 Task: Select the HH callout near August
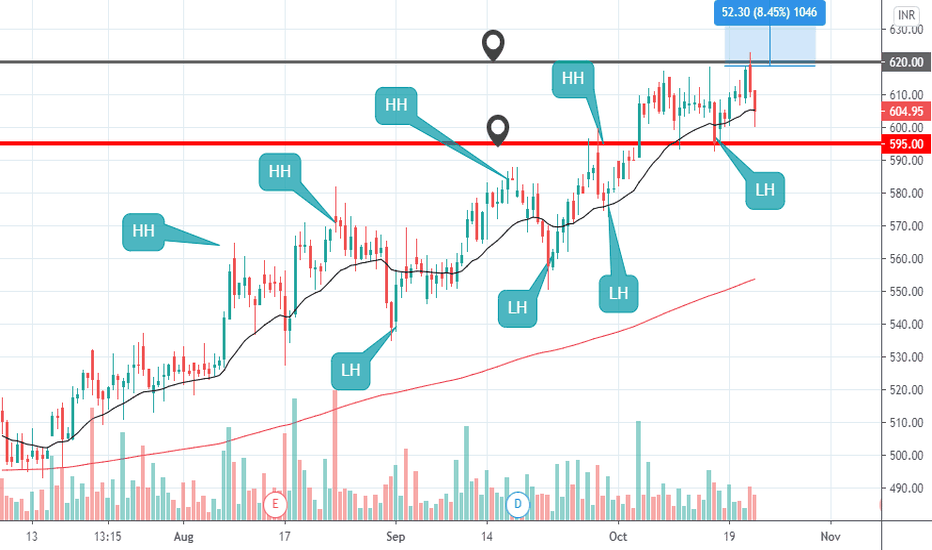[x=143, y=231]
